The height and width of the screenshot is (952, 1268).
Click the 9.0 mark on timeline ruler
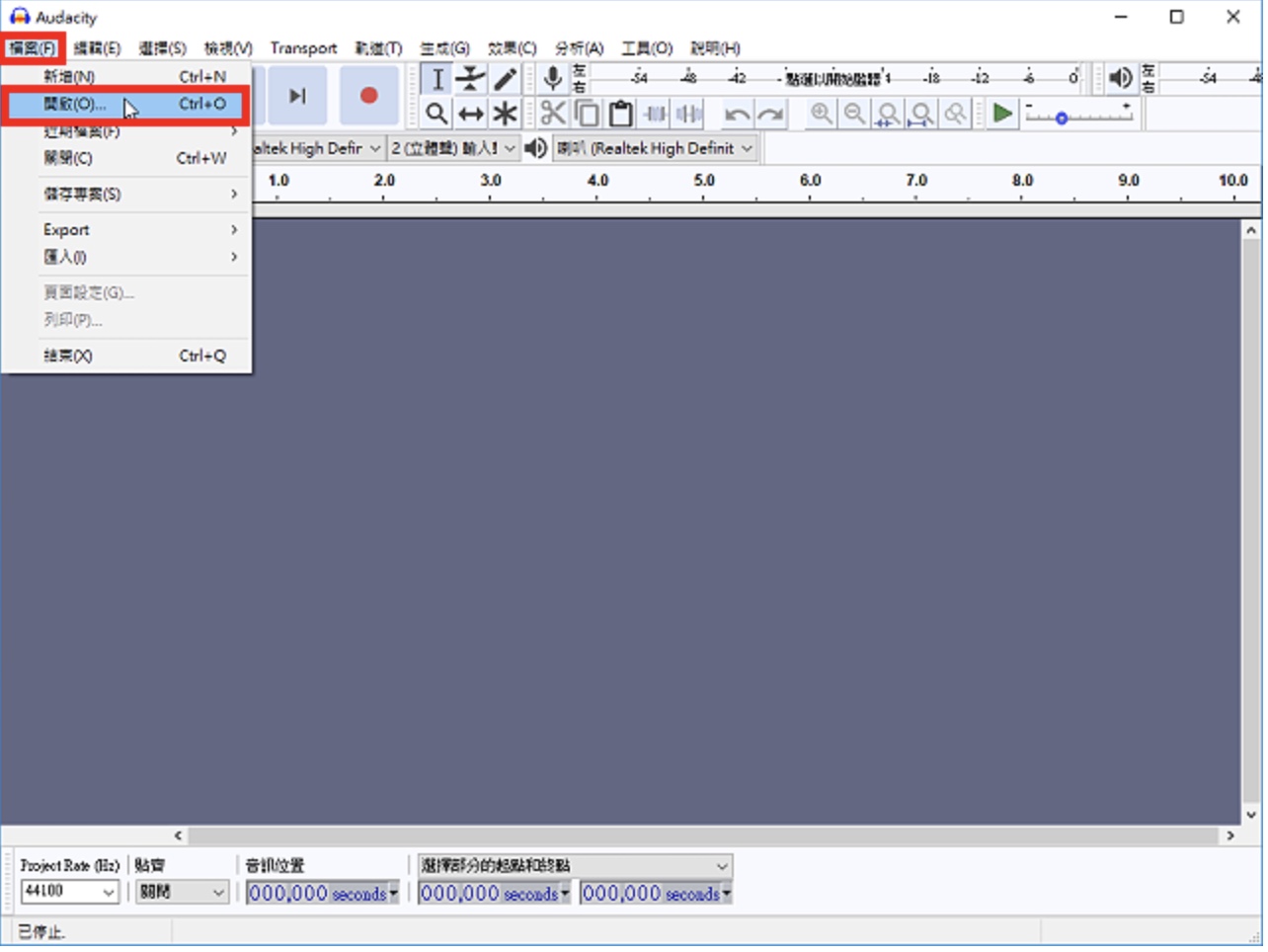tap(1129, 182)
